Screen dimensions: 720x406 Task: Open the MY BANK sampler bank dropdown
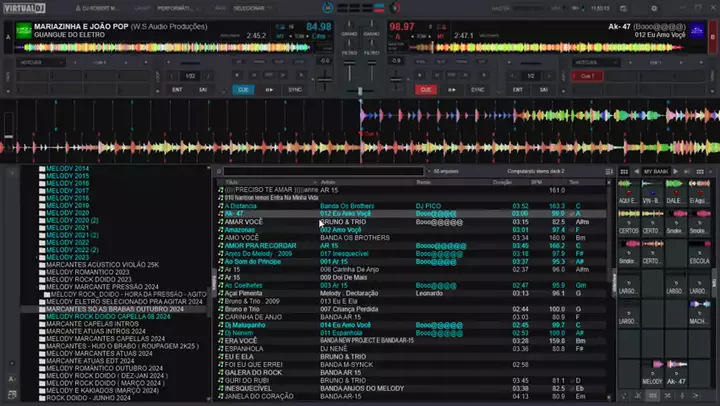click(x=657, y=172)
